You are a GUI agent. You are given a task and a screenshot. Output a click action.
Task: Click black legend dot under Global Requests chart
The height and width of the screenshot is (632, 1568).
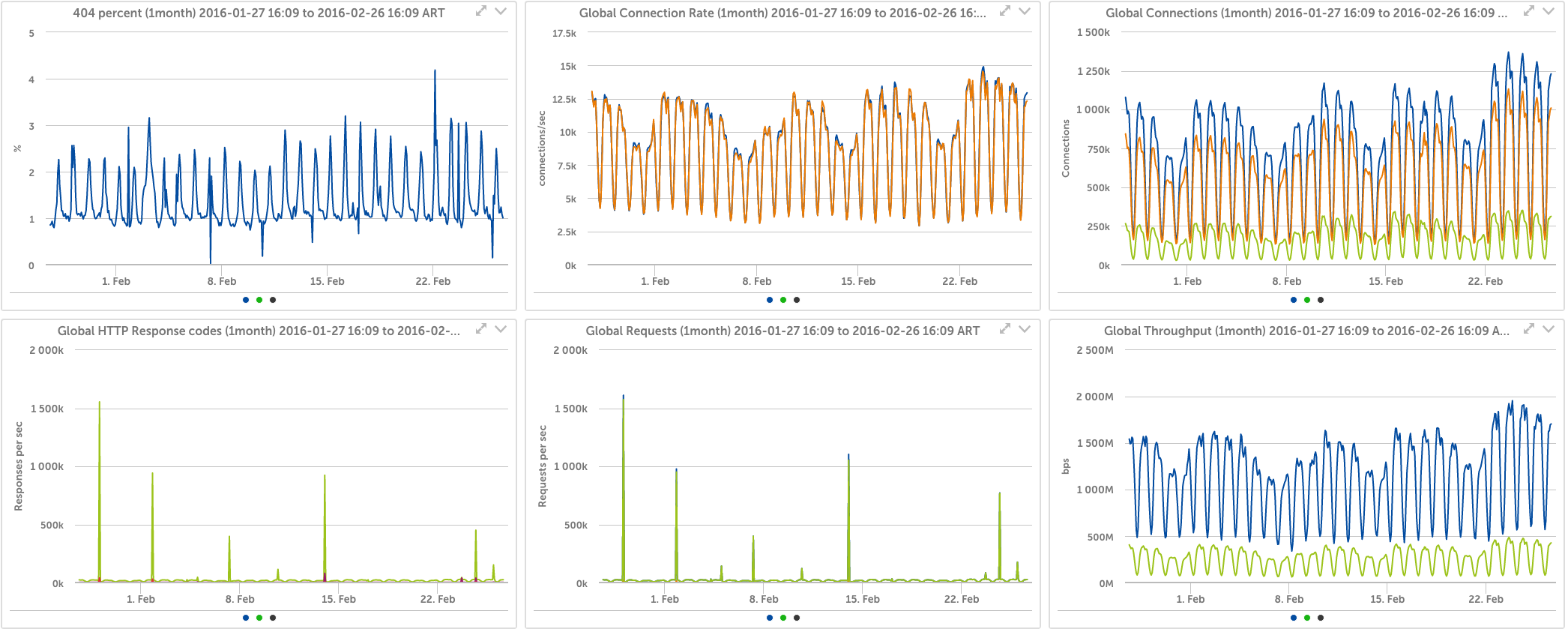(797, 618)
